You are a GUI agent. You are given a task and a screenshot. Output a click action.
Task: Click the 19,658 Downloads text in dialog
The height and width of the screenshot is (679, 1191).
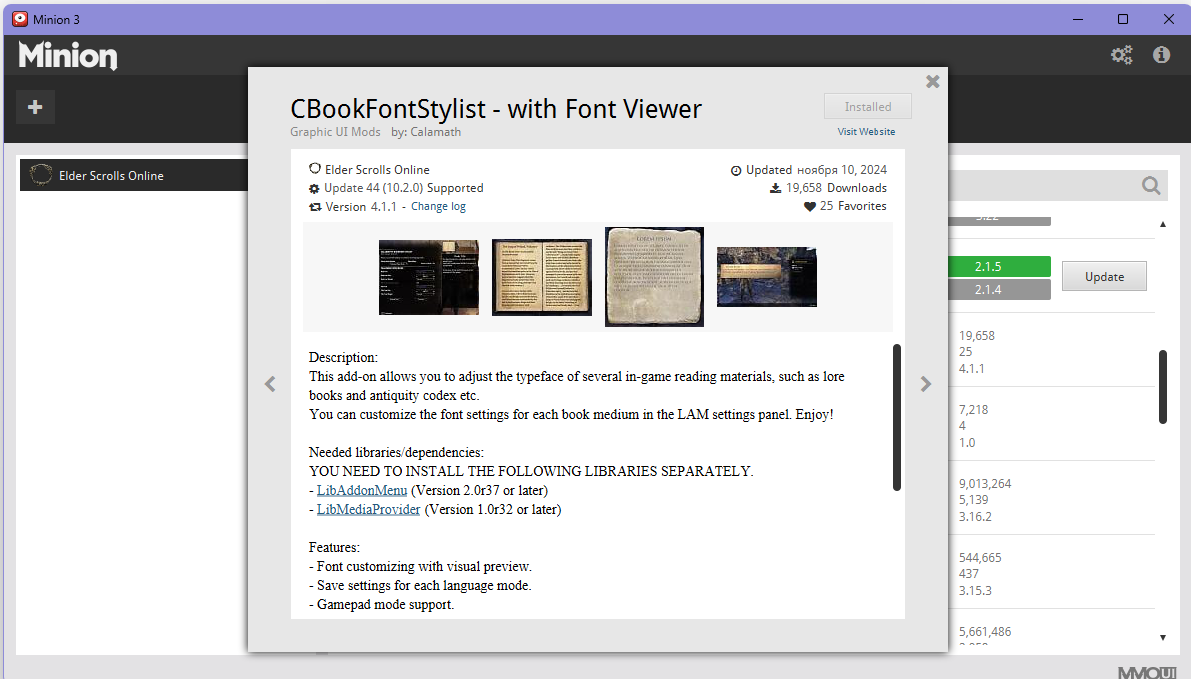click(x=836, y=188)
